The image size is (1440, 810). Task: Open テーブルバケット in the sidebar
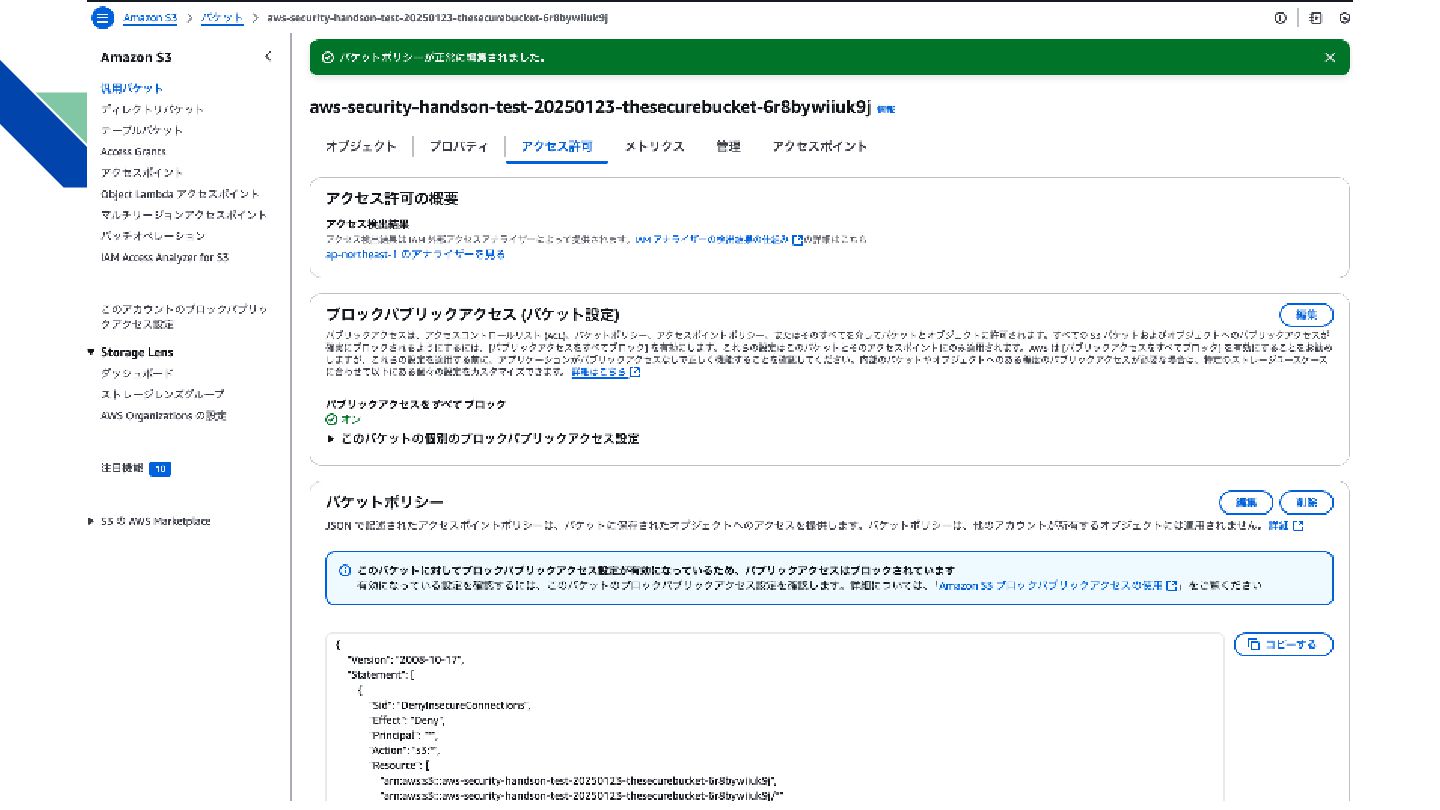(142, 130)
